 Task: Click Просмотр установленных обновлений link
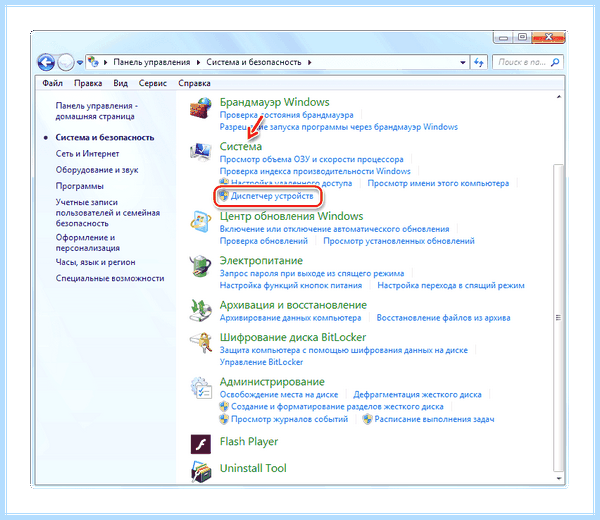pos(399,241)
